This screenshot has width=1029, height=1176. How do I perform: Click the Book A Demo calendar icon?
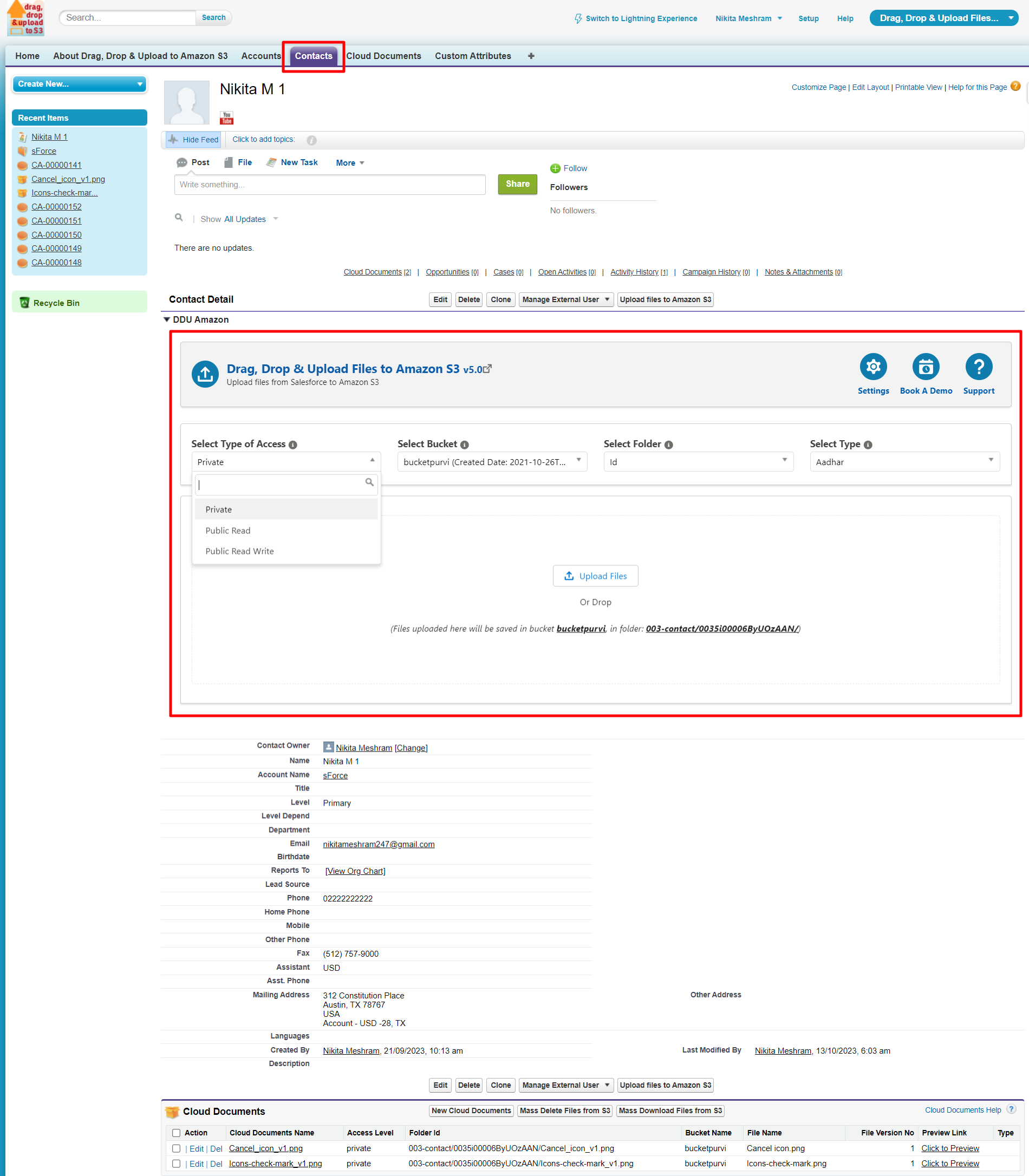(926, 367)
